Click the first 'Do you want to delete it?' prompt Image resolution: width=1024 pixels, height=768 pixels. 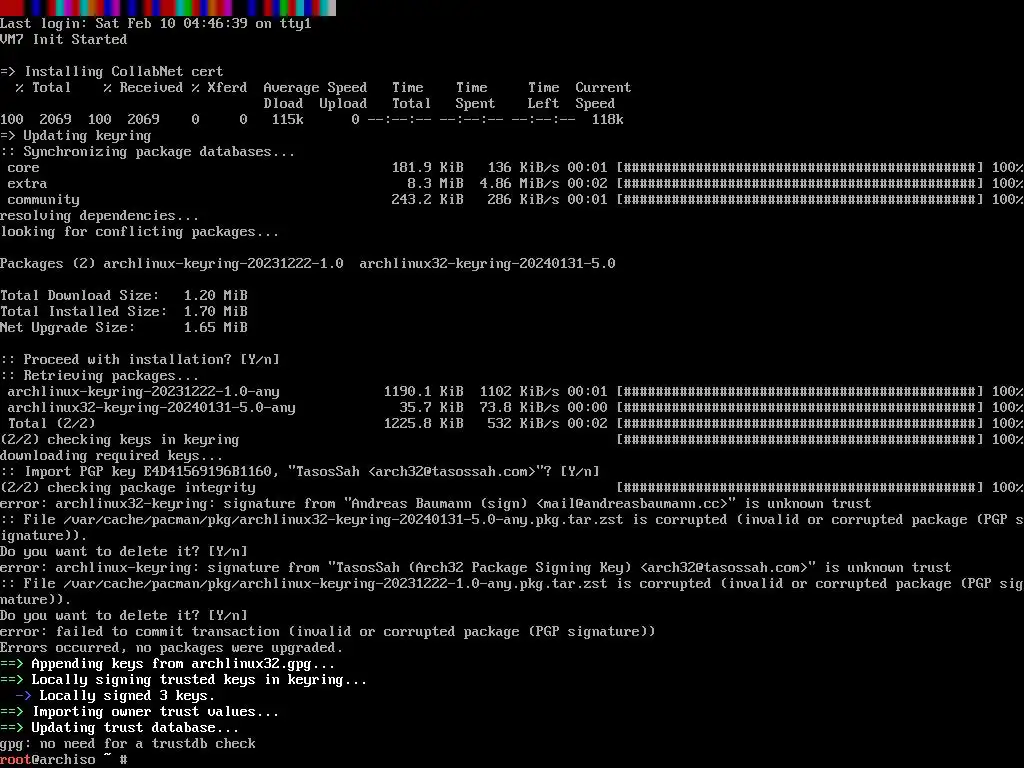coord(124,552)
